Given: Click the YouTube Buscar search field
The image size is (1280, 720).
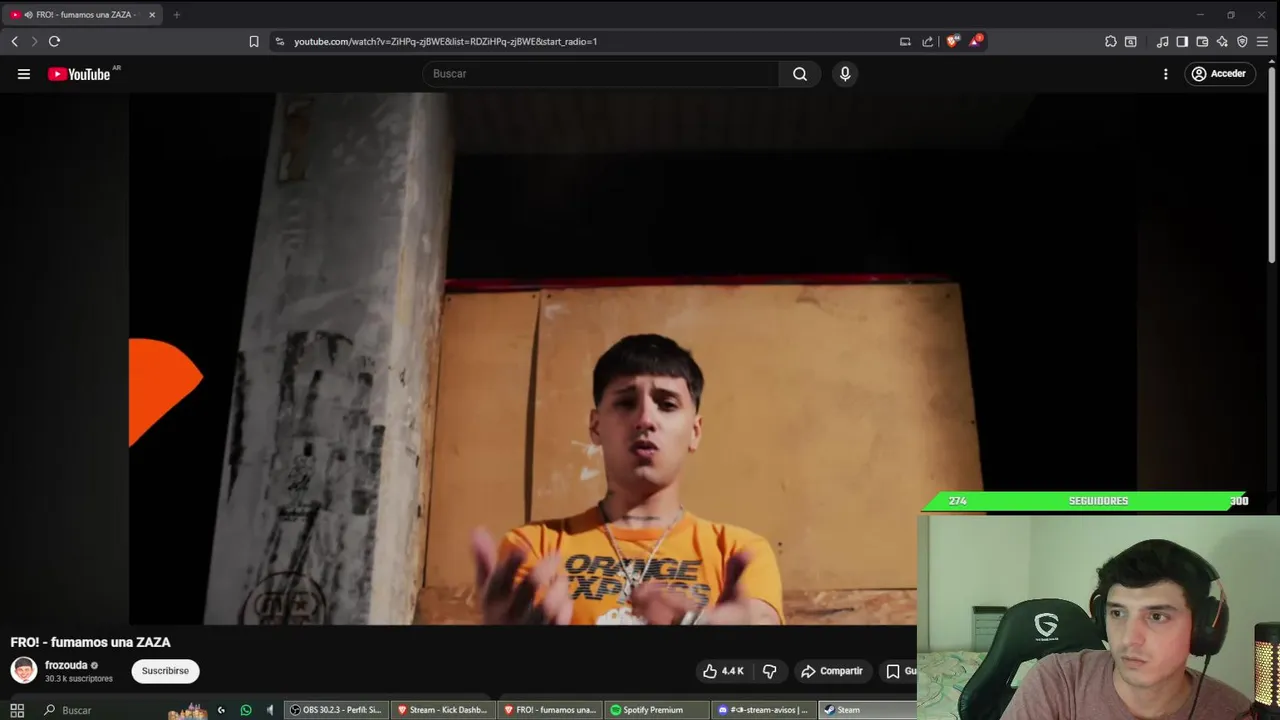Looking at the screenshot, I should 601,74.
